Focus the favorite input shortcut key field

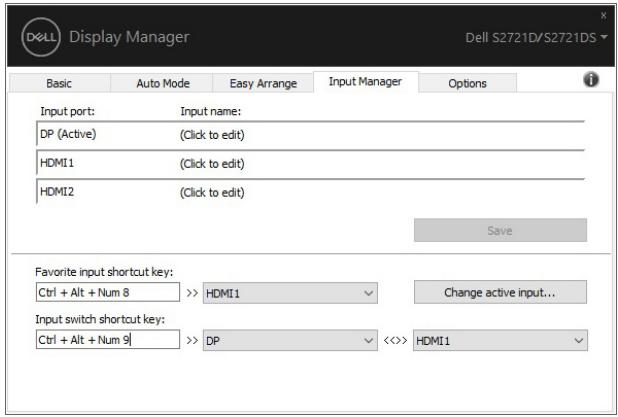108,292
